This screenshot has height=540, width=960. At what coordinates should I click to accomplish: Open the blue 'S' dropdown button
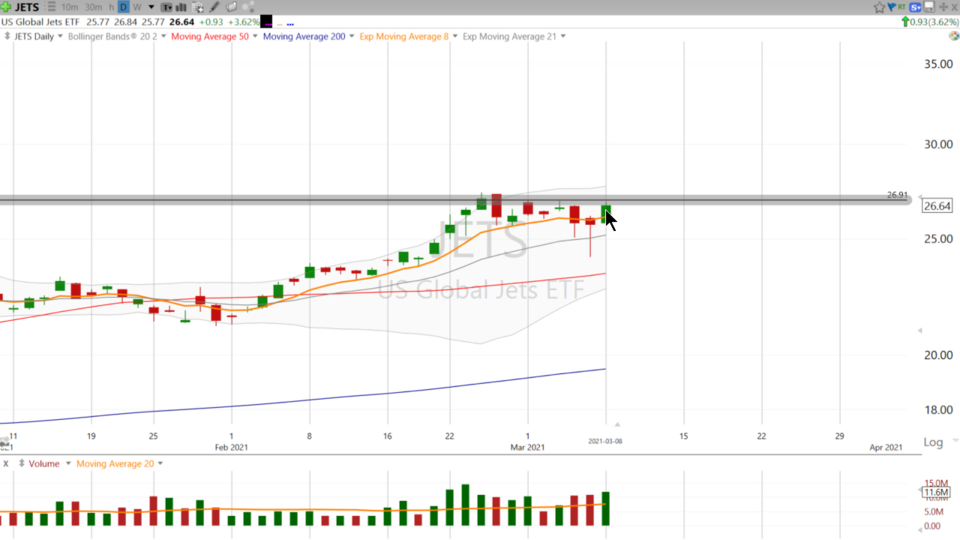pos(915,7)
